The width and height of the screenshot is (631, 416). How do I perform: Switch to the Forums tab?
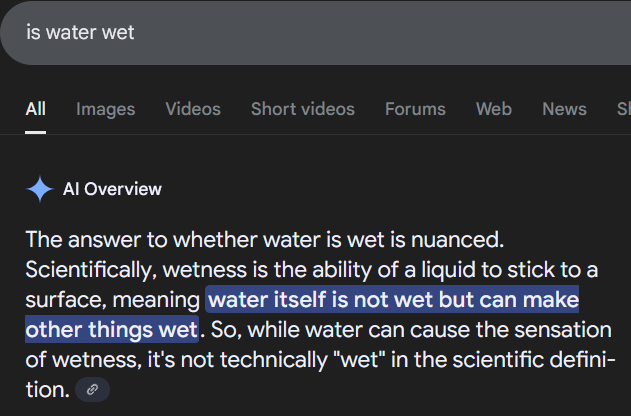tap(415, 108)
